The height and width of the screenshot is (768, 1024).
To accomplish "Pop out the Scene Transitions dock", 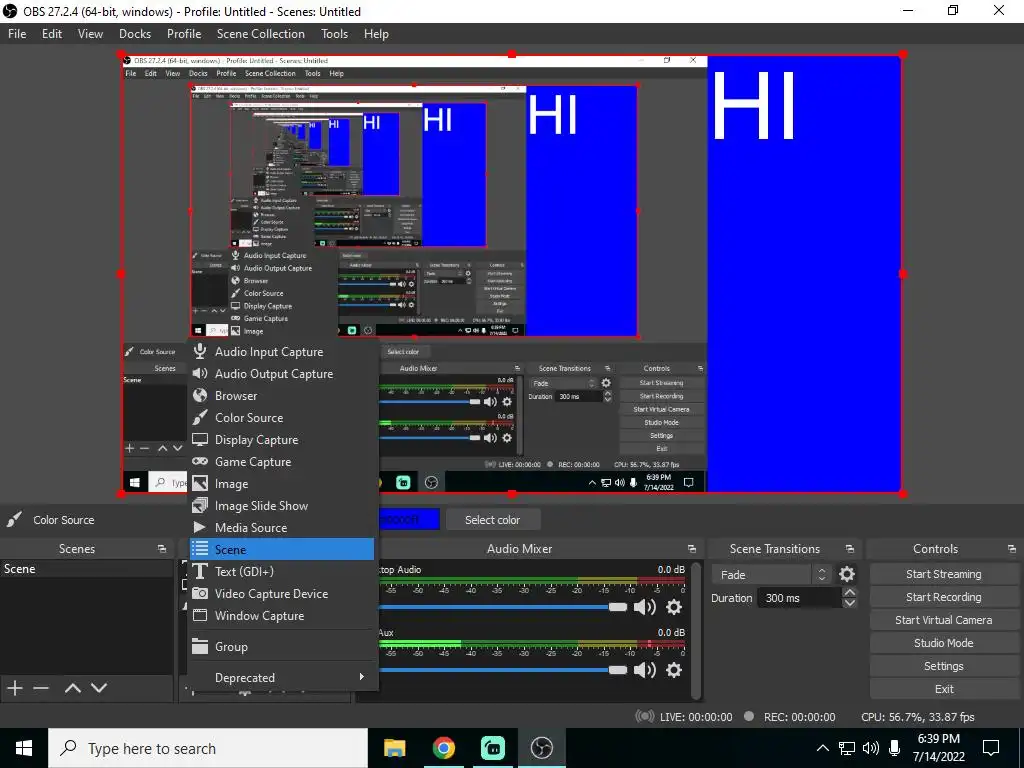I will (850, 549).
